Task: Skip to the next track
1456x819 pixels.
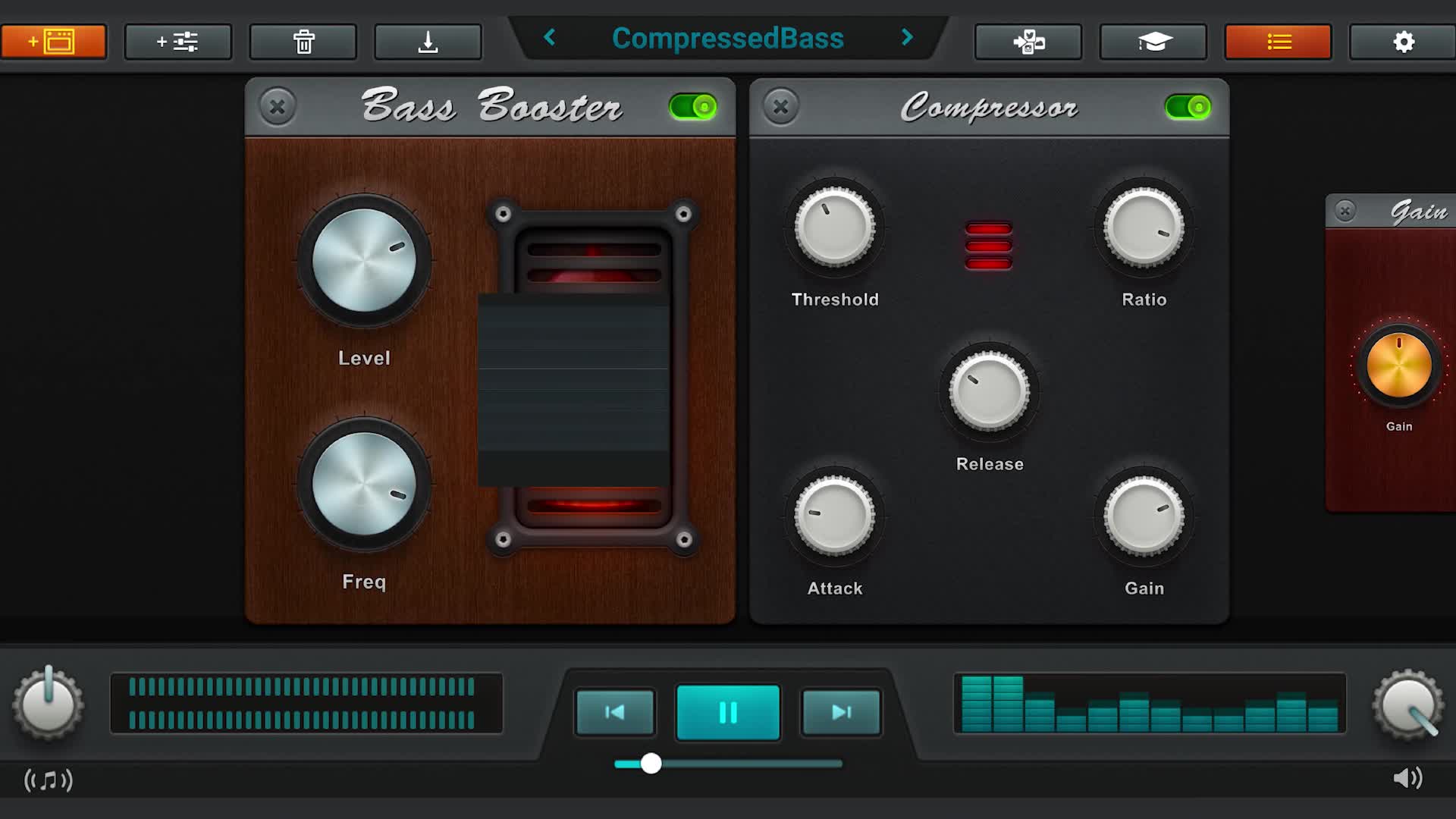Action: coord(841,712)
